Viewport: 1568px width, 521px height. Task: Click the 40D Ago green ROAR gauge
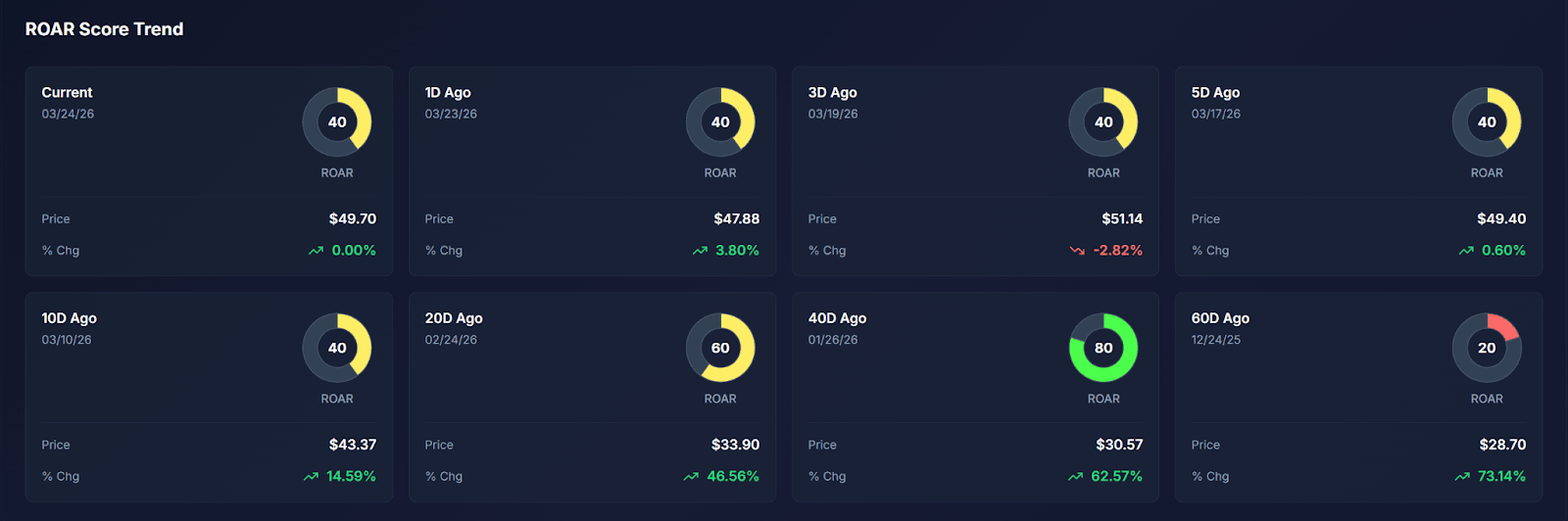1103,348
